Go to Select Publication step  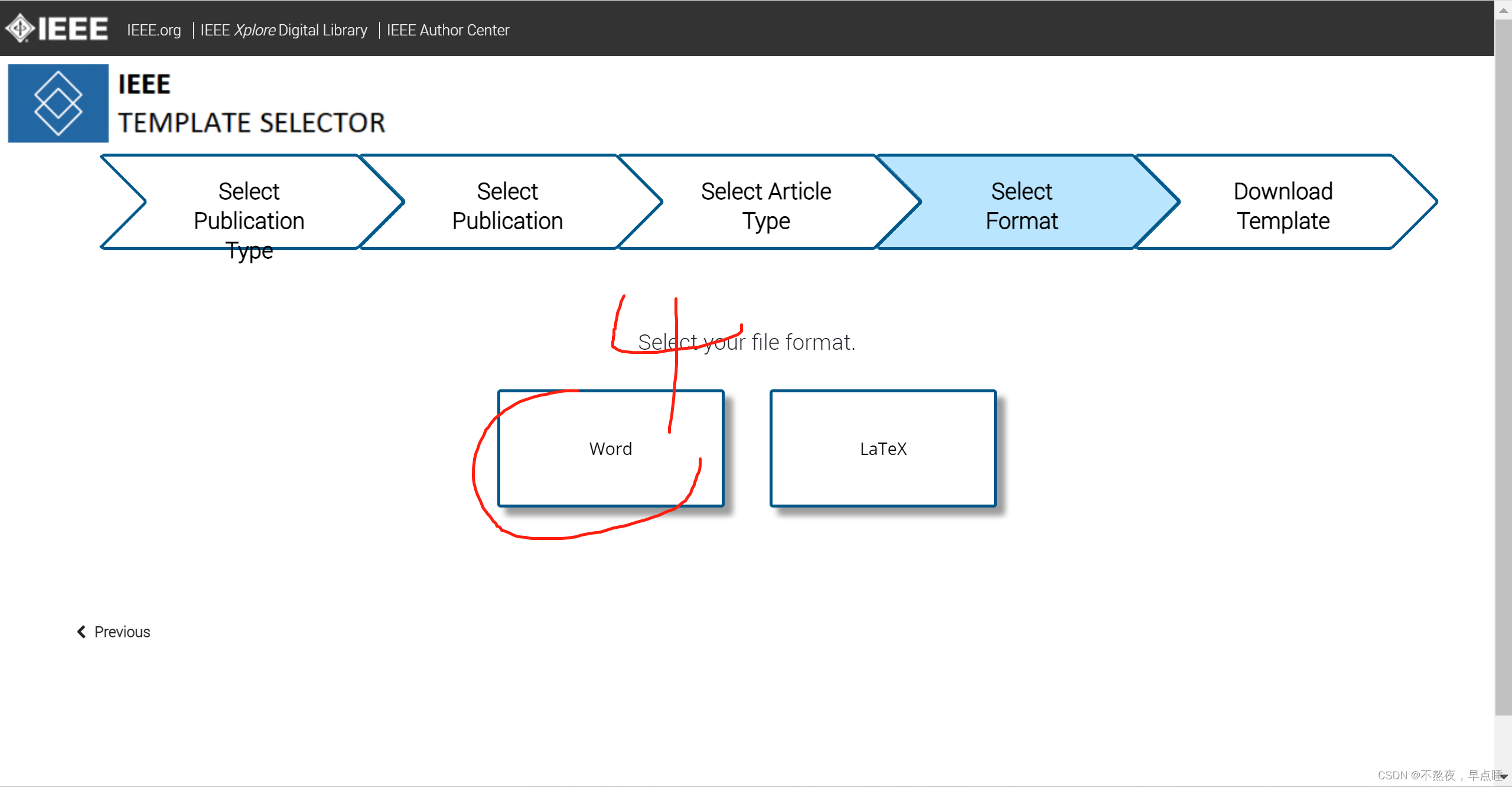(507, 206)
